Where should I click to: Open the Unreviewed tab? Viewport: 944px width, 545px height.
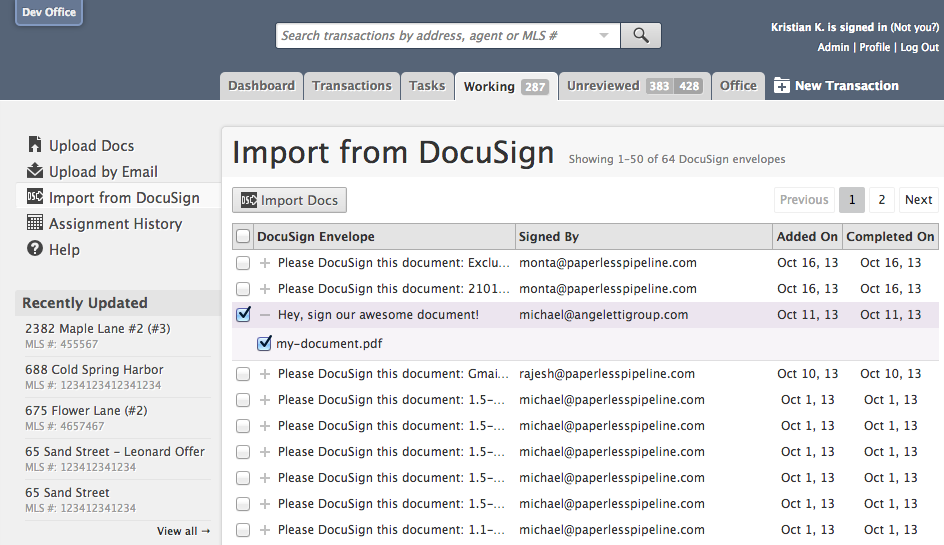tap(635, 86)
